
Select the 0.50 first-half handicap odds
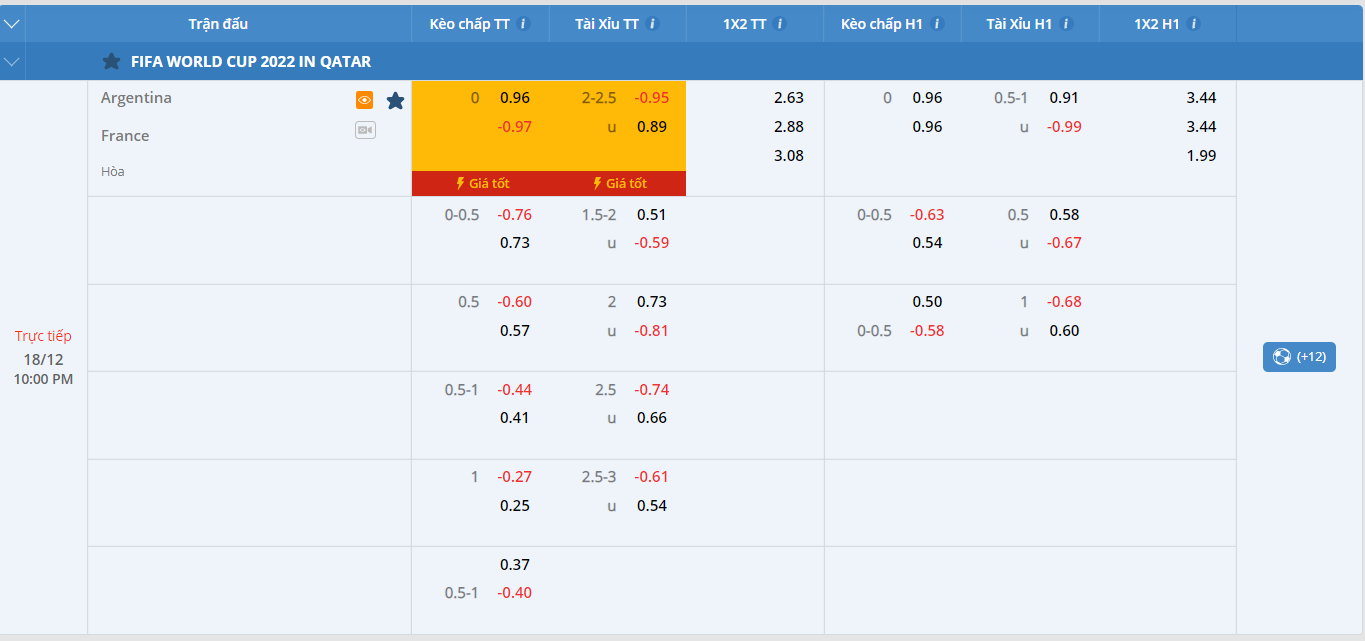927,302
